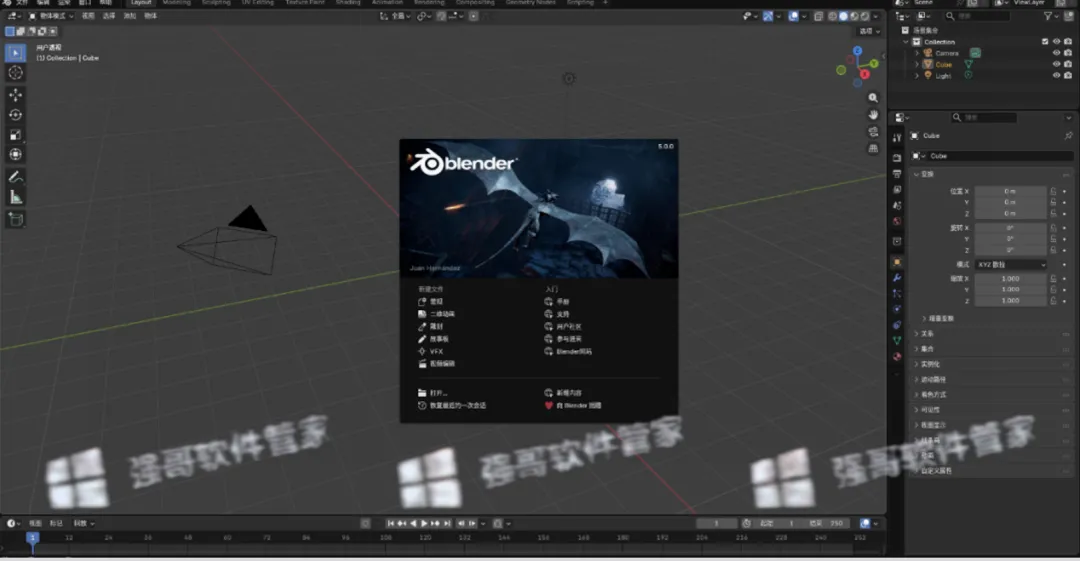
Task: Disable Cube rendering via camera icon
Action: pos(1068,64)
